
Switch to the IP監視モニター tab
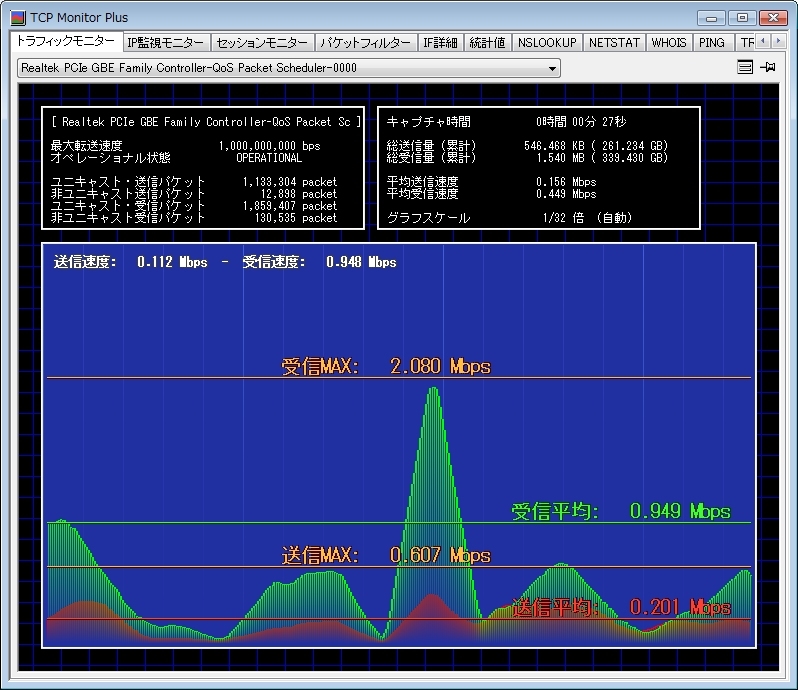click(166, 43)
